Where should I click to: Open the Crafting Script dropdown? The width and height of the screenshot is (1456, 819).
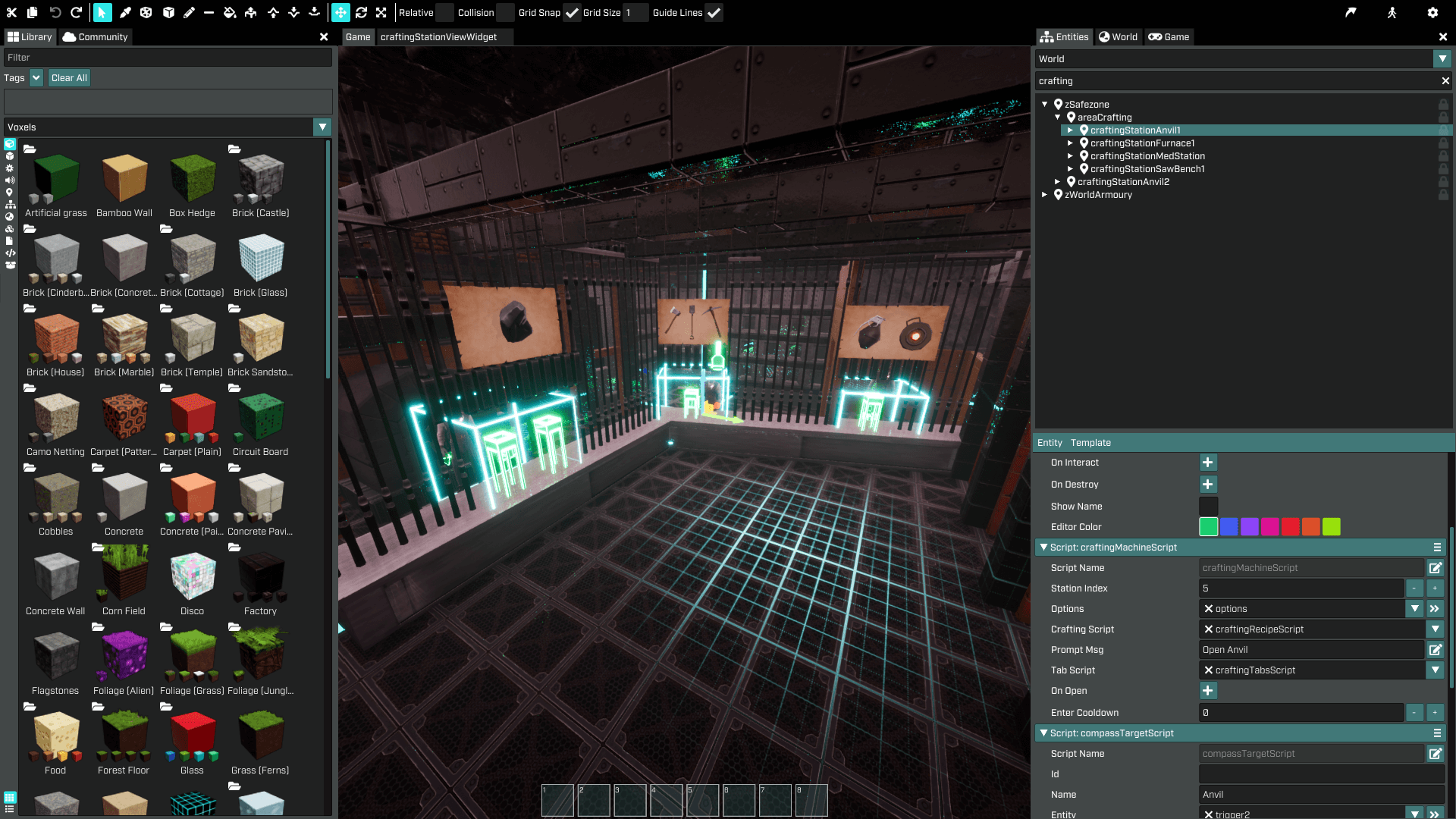coord(1435,629)
